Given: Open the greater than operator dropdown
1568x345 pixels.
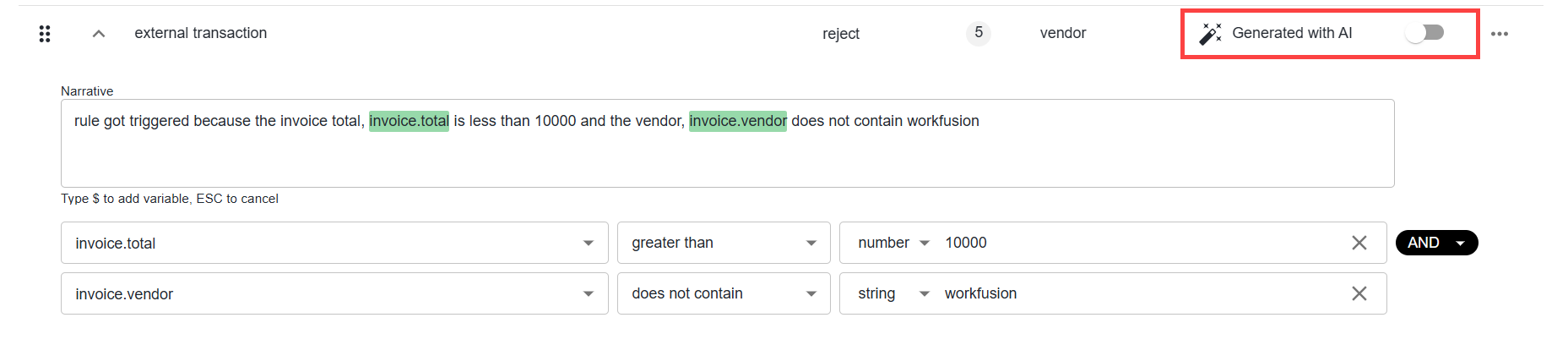Looking at the screenshot, I should [x=724, y=244].
